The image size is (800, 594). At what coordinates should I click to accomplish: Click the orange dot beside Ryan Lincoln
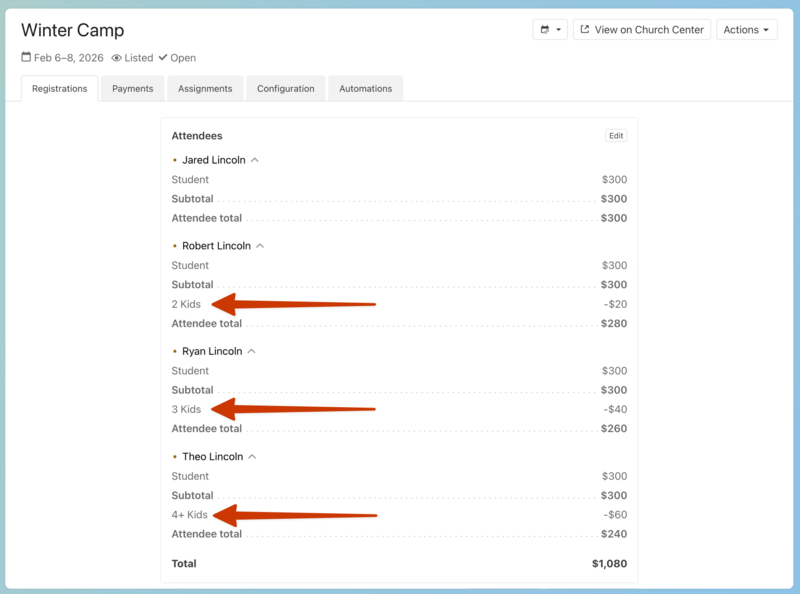click(175, 351)
